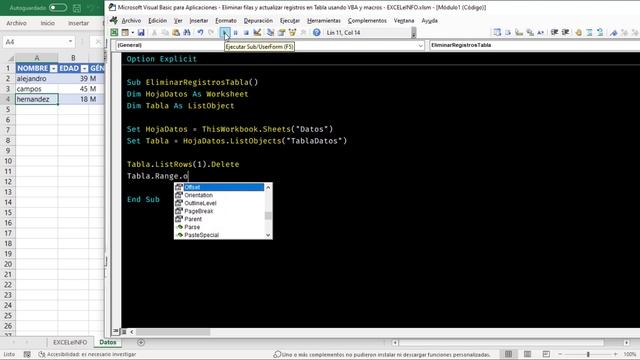
Task: Open the Formato menu
Action: tap(226, 20)
